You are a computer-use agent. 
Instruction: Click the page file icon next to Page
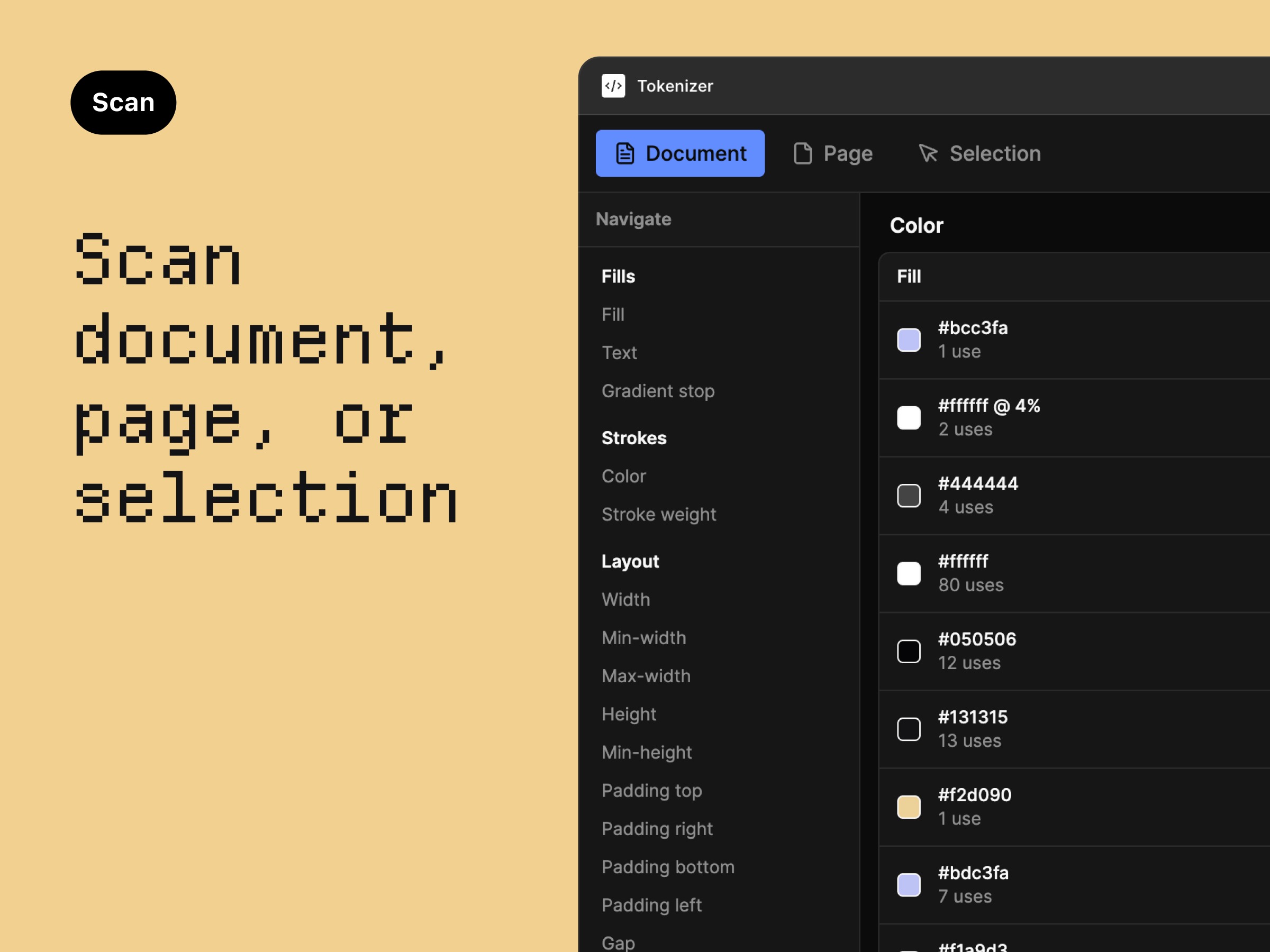click(803, 153)
